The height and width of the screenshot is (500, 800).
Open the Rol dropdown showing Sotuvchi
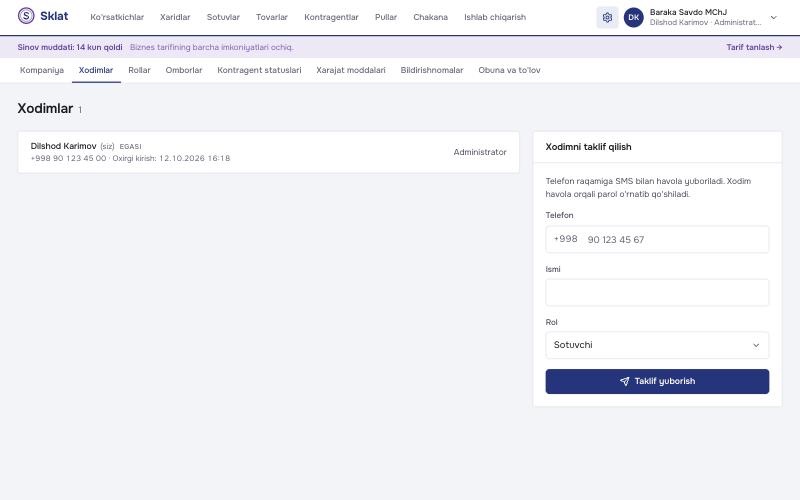coord(657,345)
